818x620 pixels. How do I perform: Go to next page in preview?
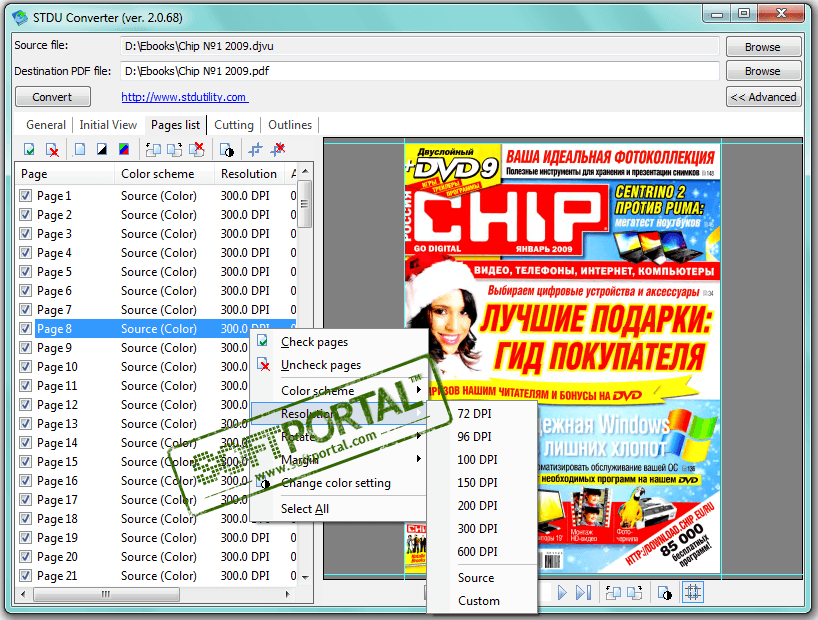coord(562,592)
